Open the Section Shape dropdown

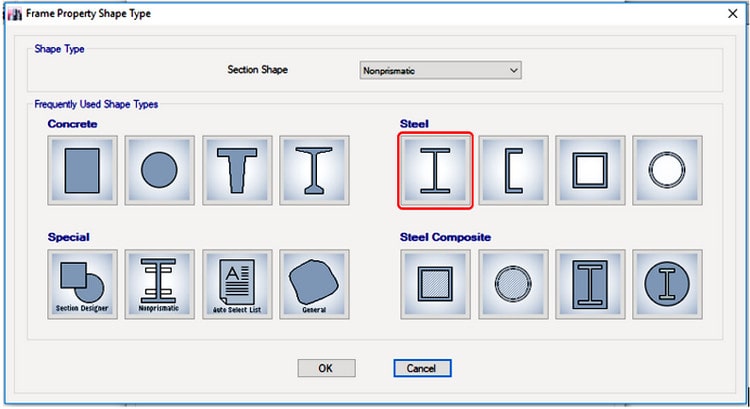(441, 70)
